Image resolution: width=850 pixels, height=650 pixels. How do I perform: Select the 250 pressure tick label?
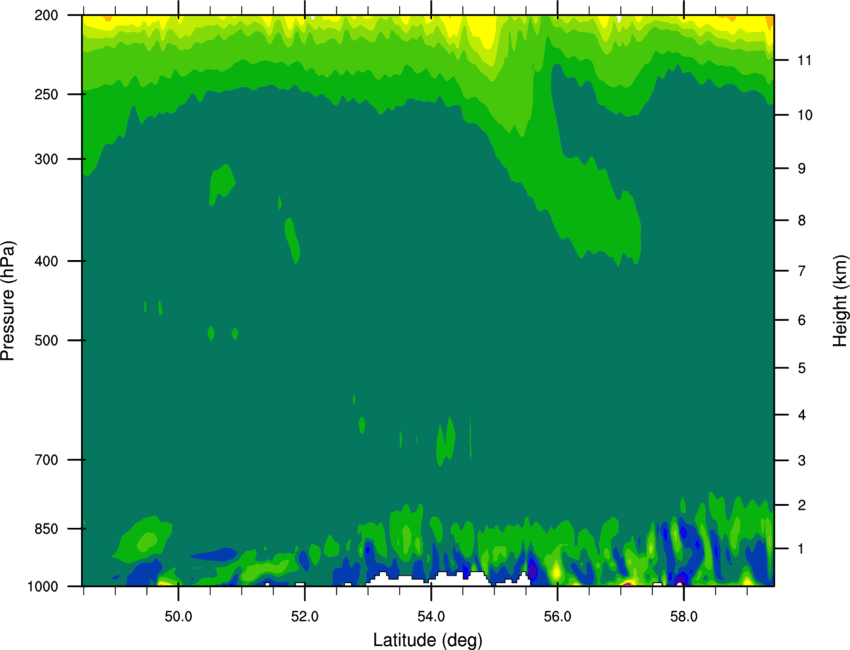click(x=47, y=94)
